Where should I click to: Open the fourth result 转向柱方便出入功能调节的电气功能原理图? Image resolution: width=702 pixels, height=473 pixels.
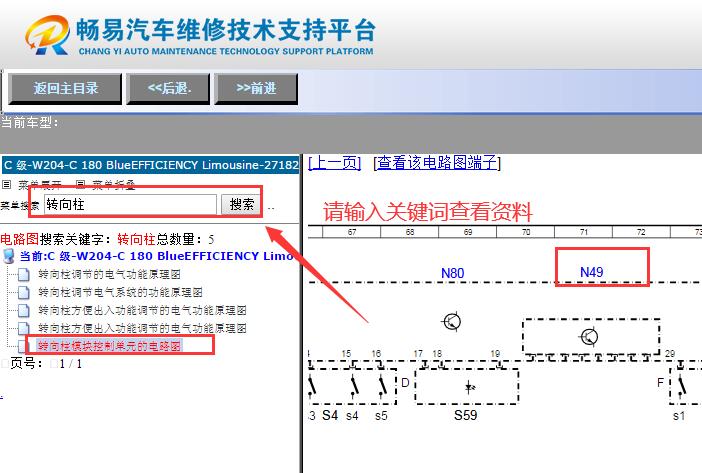142,328
